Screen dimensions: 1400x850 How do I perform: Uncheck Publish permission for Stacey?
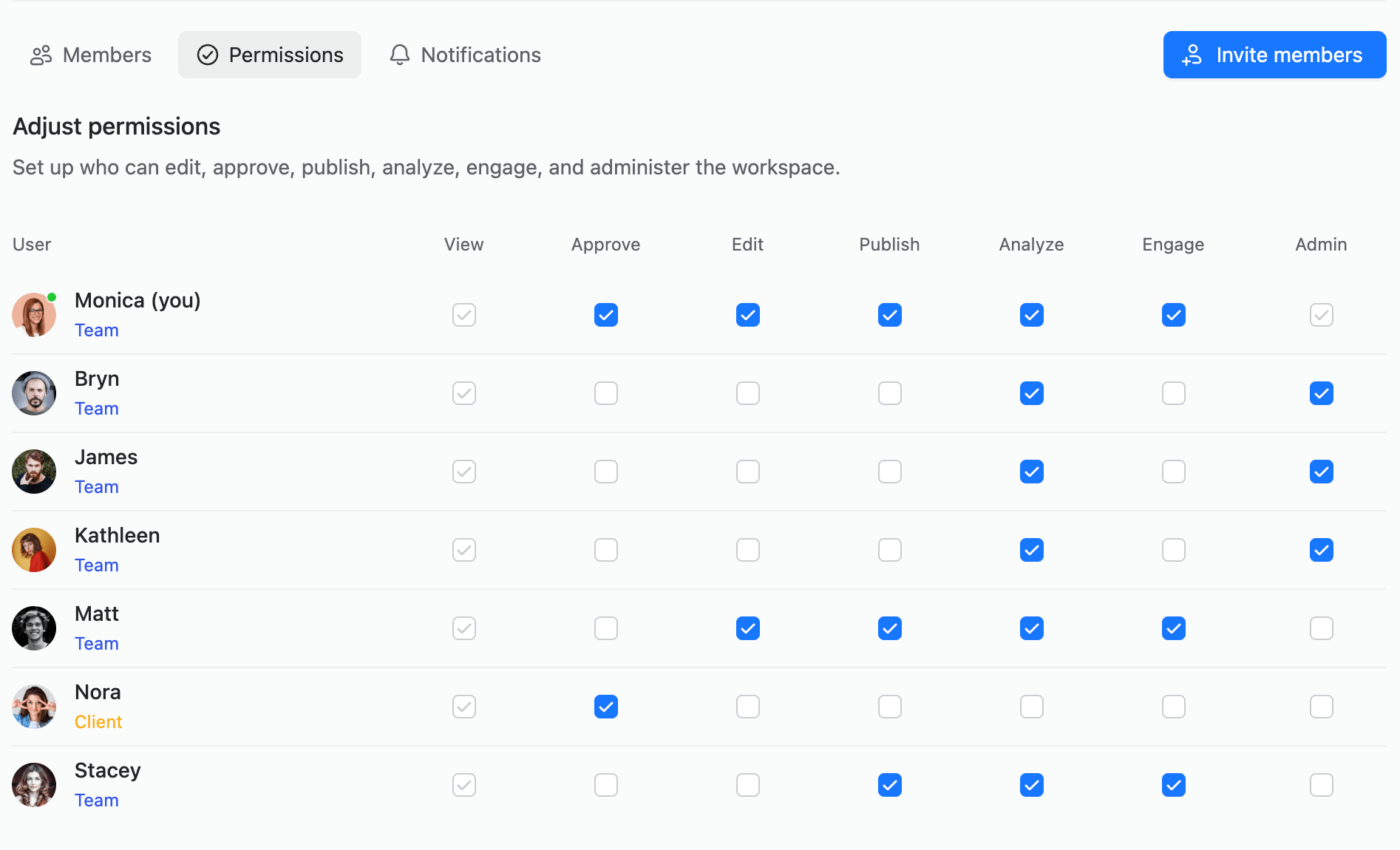pos(890,785)
